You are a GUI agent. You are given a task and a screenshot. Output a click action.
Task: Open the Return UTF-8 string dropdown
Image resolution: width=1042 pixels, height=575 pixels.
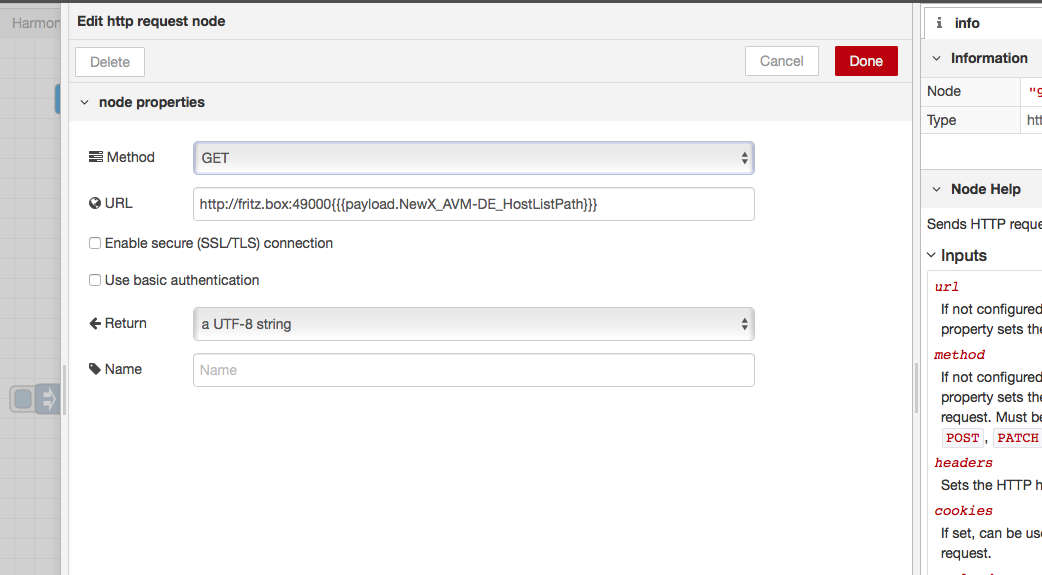474,324
